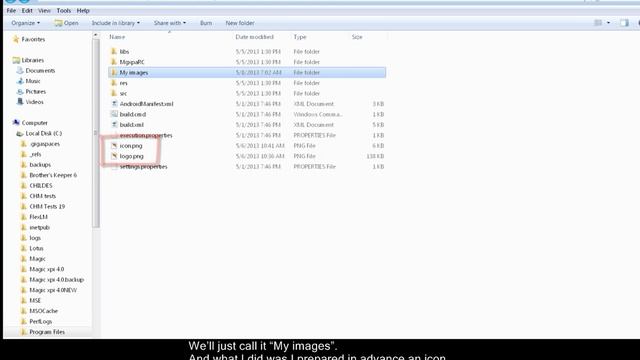Image resolution: width=640 pixels, height=360 pixels.
Task: Open the Documents library
Action: point(40,71)
